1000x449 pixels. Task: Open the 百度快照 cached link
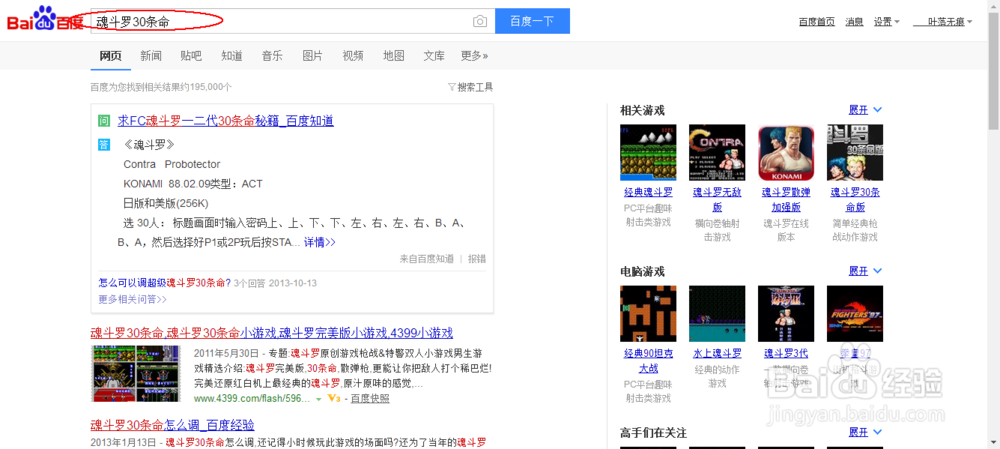370,399
